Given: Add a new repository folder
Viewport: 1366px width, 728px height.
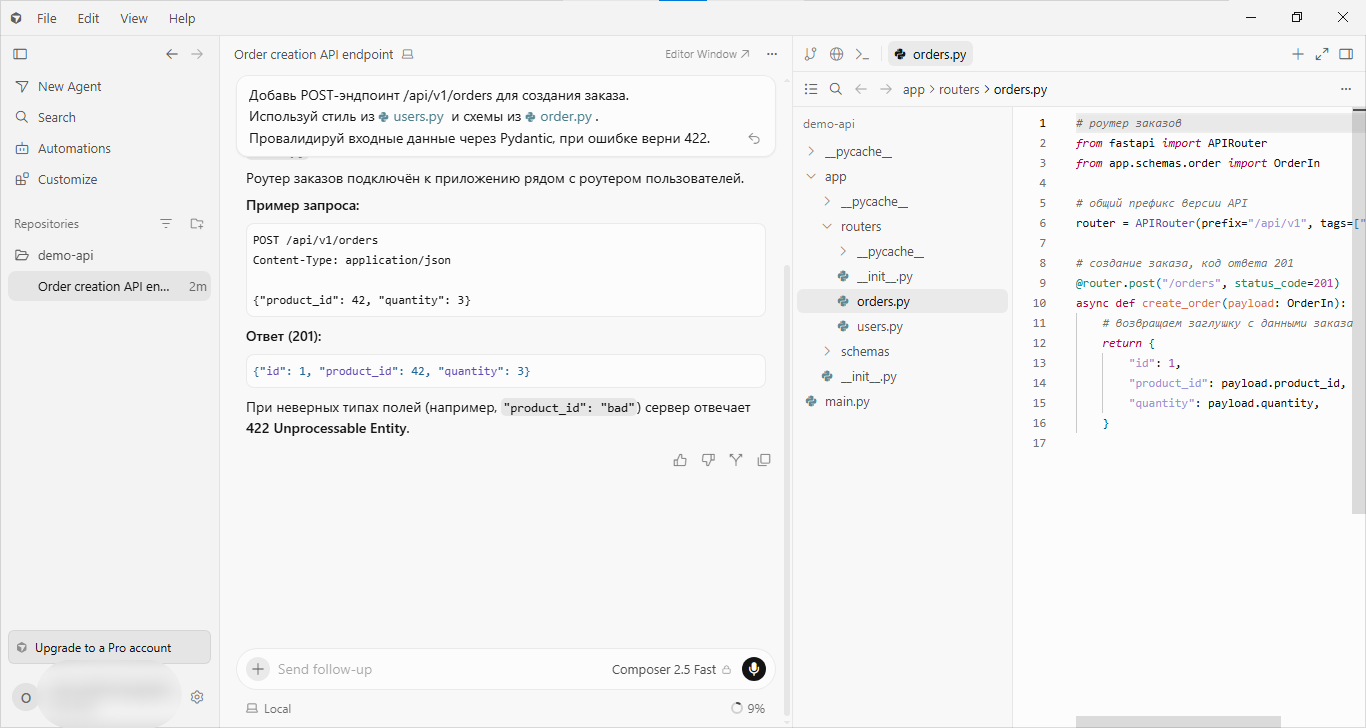Looking at the screenshot, I should [x=197, y=224].
